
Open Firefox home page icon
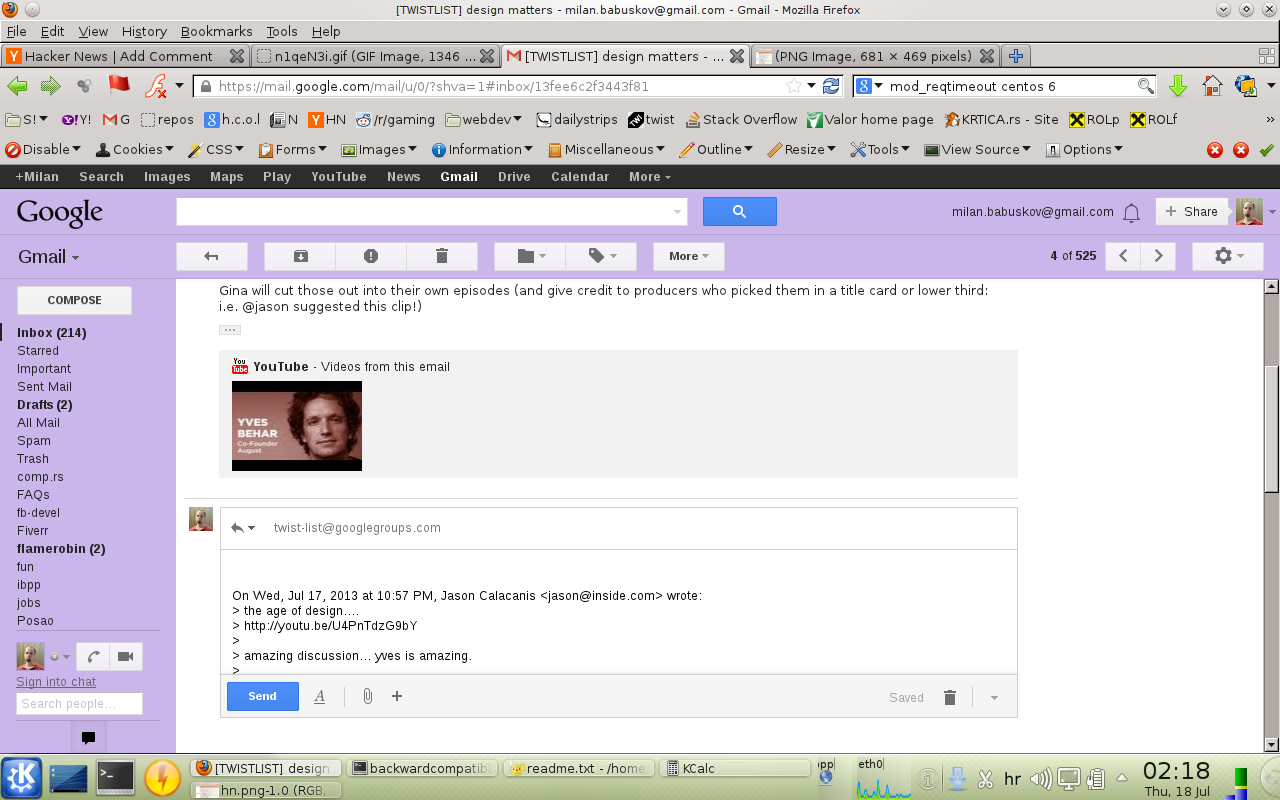tap(1212, 86)
